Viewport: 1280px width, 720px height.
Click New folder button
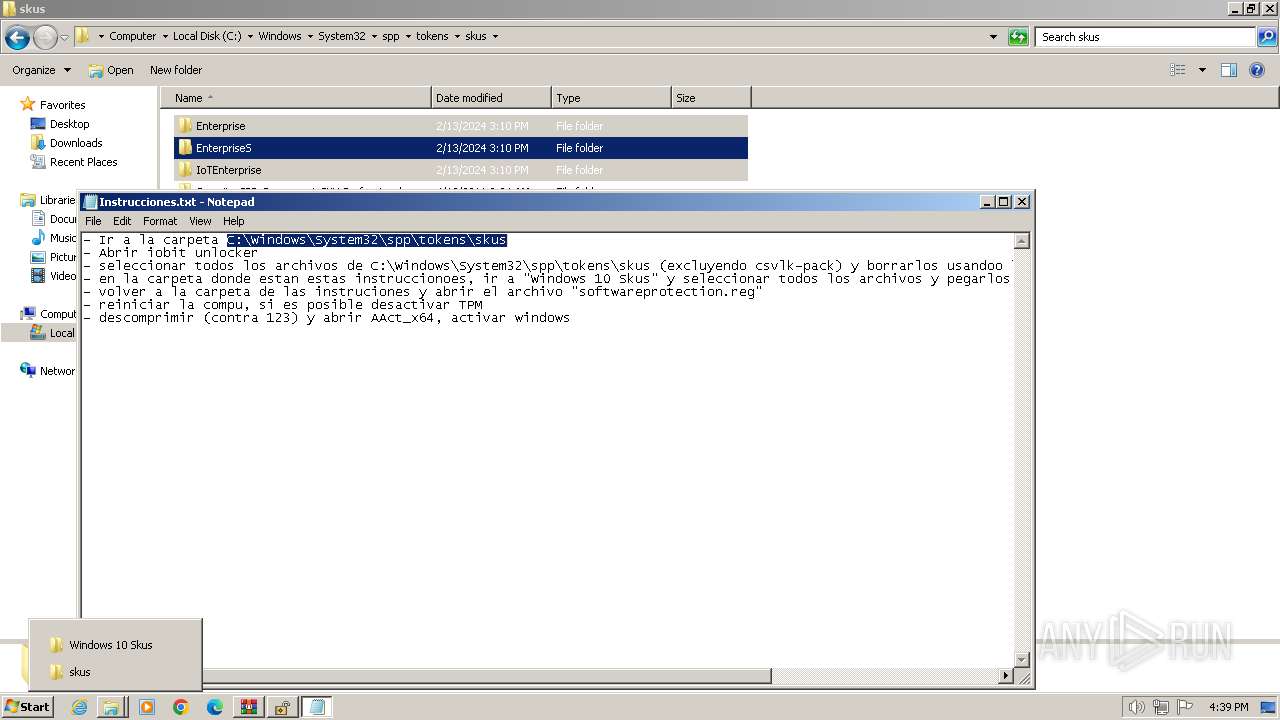[176, 70]
